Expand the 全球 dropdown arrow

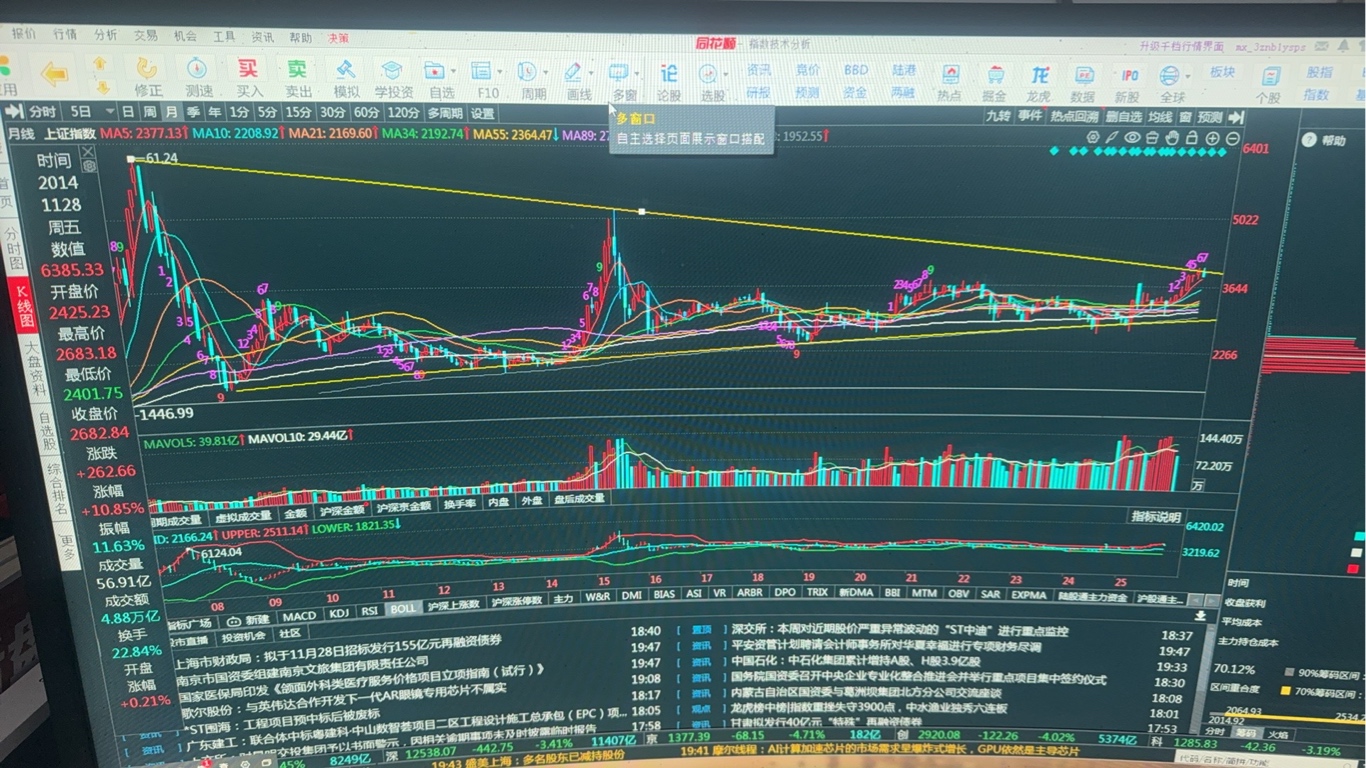1188,77
